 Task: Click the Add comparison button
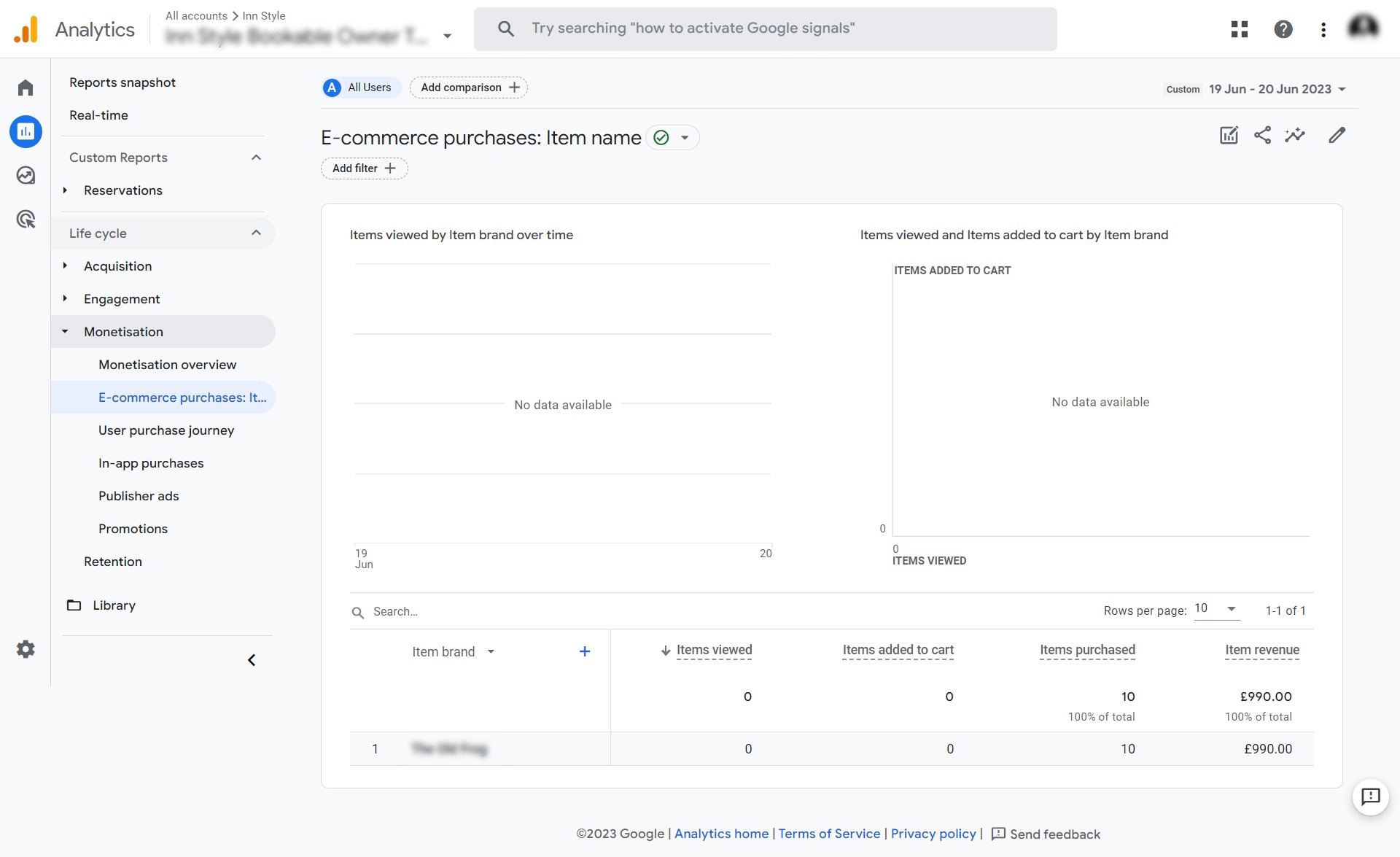pyautogui.click(x=469, y=88)
